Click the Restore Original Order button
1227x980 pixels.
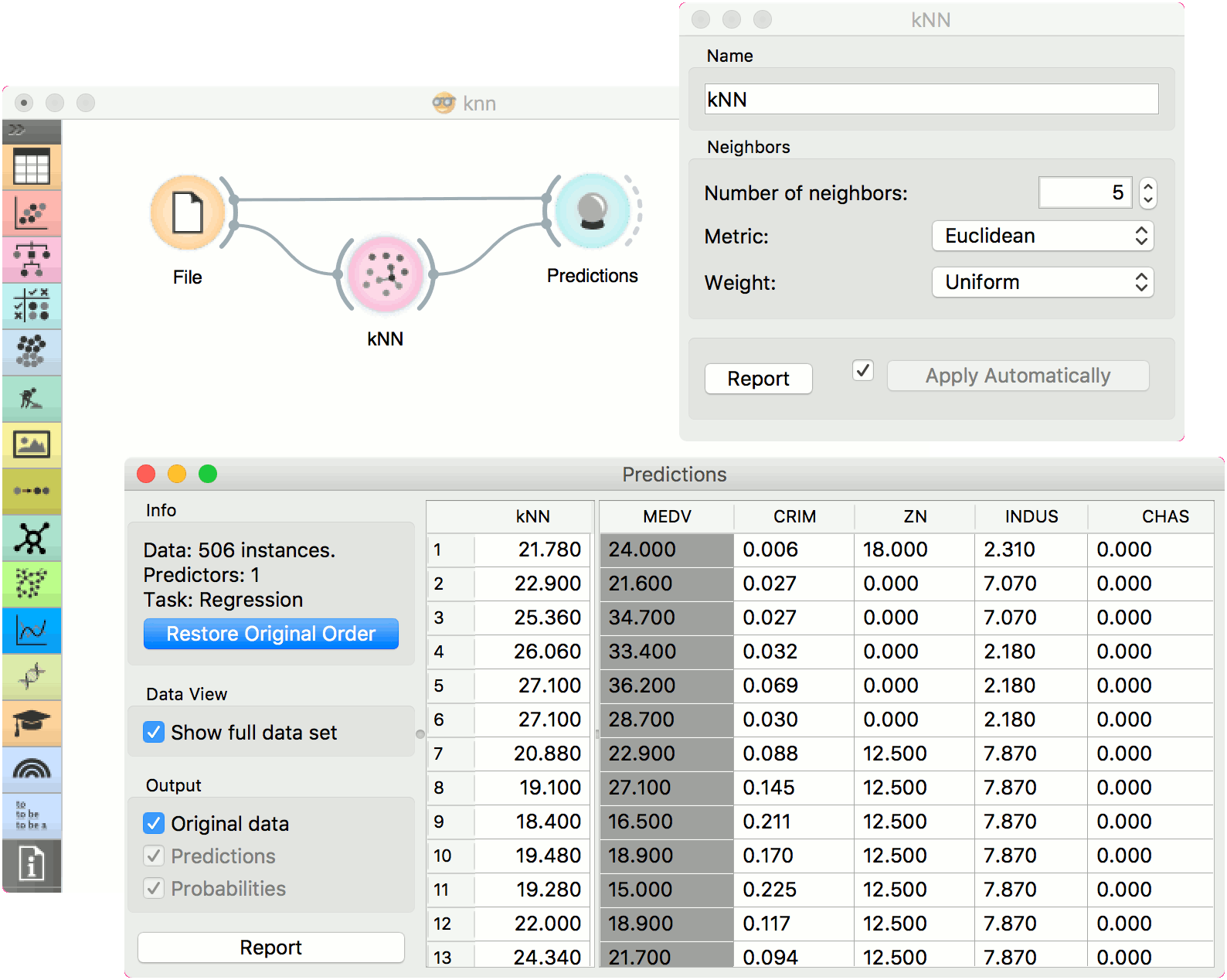coord(271,634)
